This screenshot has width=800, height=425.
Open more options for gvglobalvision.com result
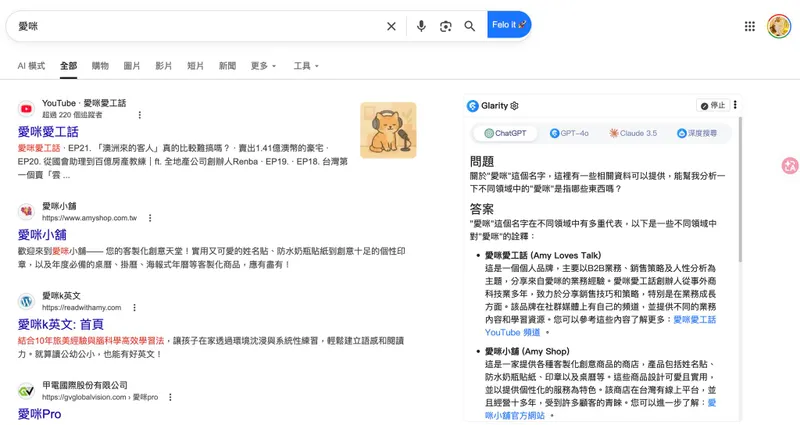[x=170, y=397]
